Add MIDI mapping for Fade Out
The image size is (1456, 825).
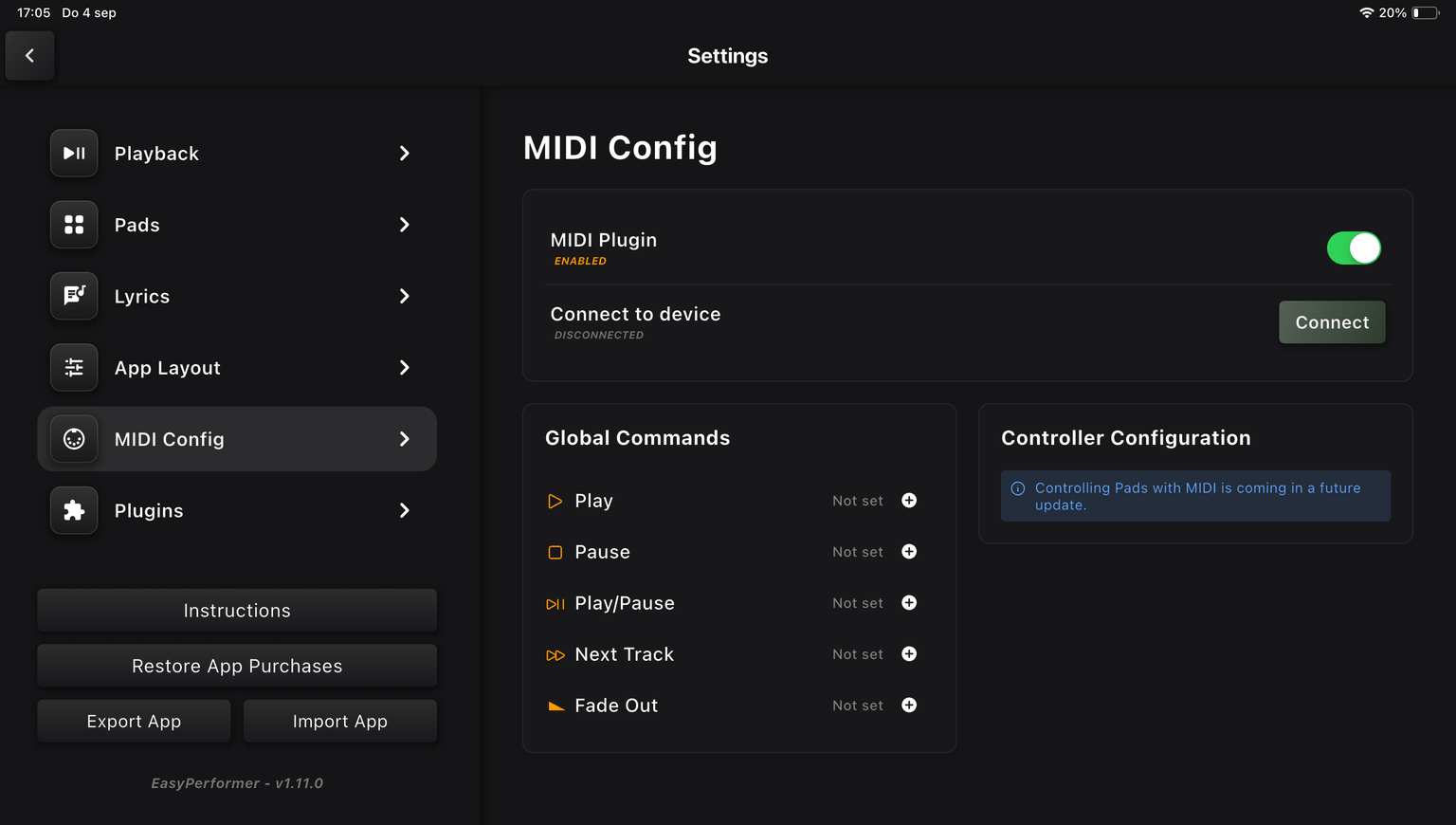[909, 706]
